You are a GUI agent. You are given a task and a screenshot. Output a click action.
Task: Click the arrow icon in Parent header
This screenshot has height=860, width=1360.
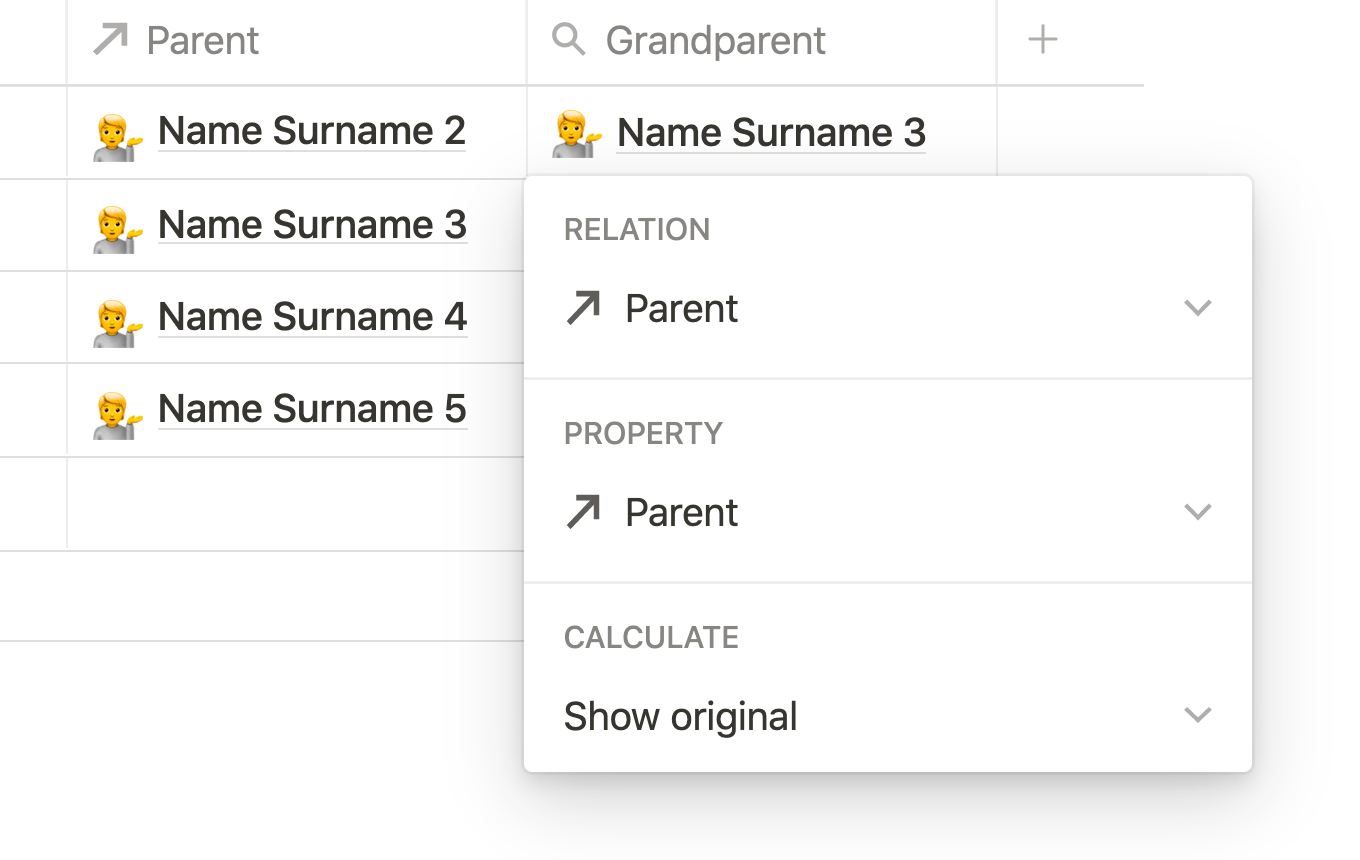(110, 40)
